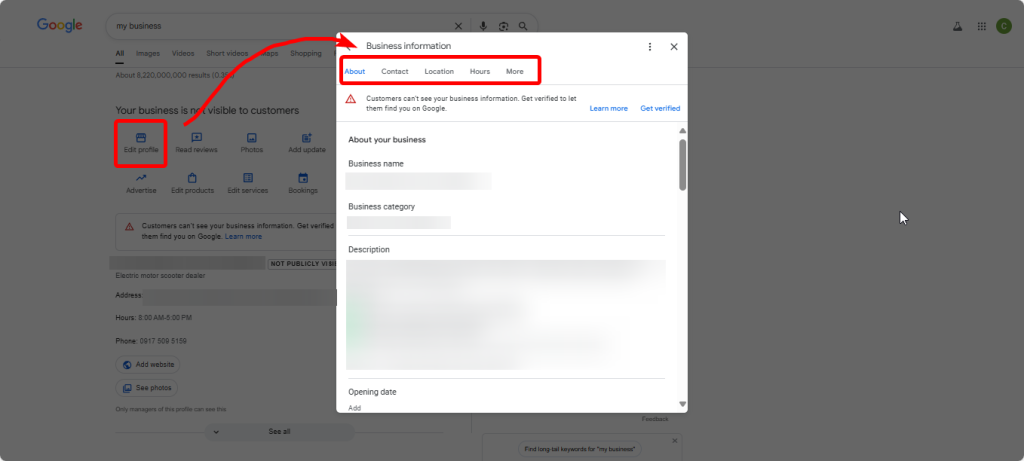Dismiss the long-tail keywords card

point(675,441)
